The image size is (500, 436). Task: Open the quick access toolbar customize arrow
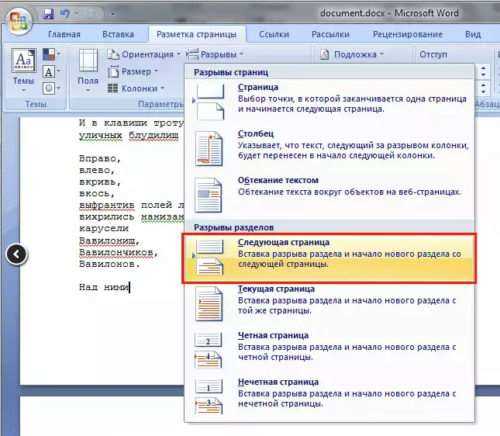click(x=113, y=14)
